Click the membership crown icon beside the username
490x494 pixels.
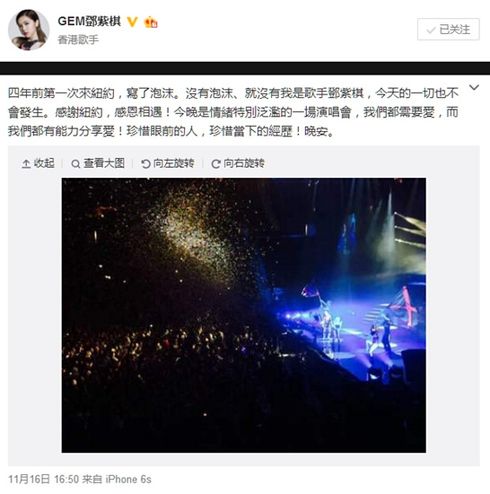[x=151, y=22]
